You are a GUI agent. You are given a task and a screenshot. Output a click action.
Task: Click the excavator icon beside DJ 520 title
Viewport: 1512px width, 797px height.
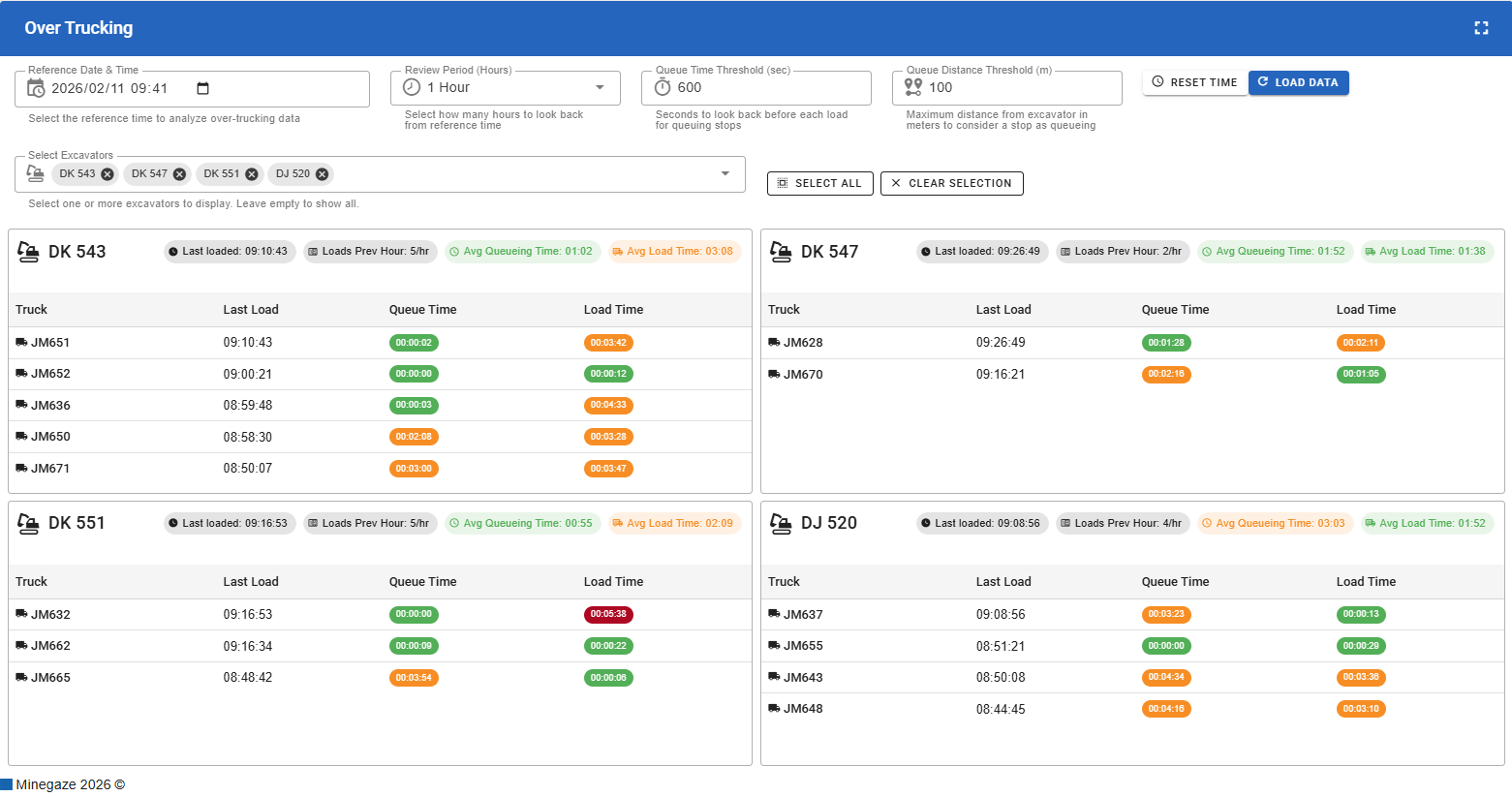(781, 523)
